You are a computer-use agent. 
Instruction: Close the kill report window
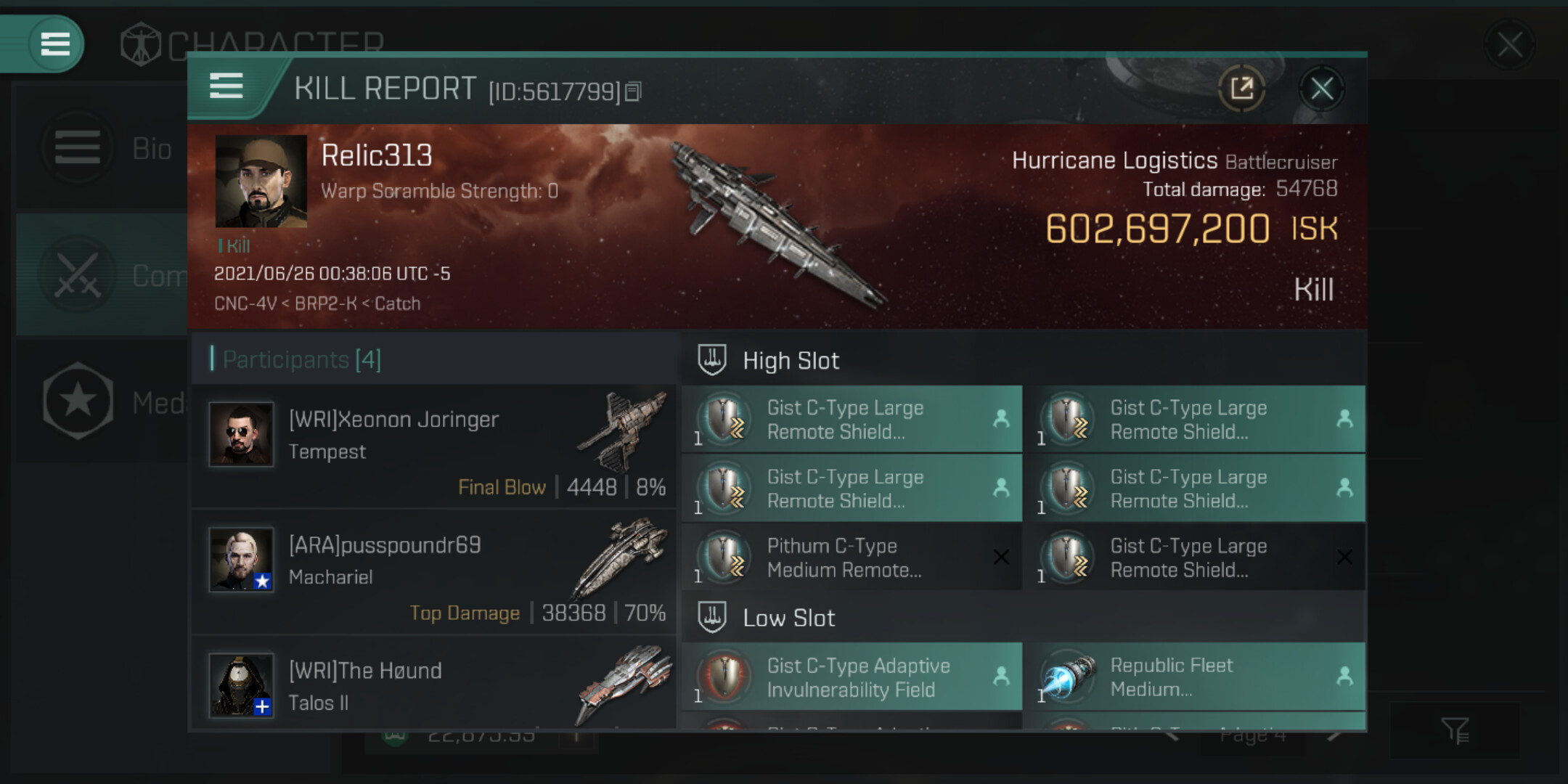[1321, 89]
